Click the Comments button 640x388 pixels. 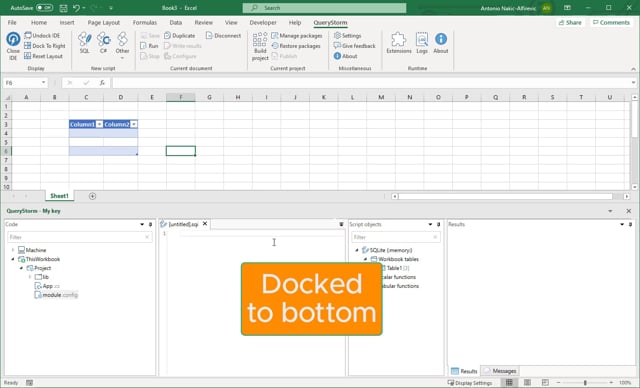point(611,22)
